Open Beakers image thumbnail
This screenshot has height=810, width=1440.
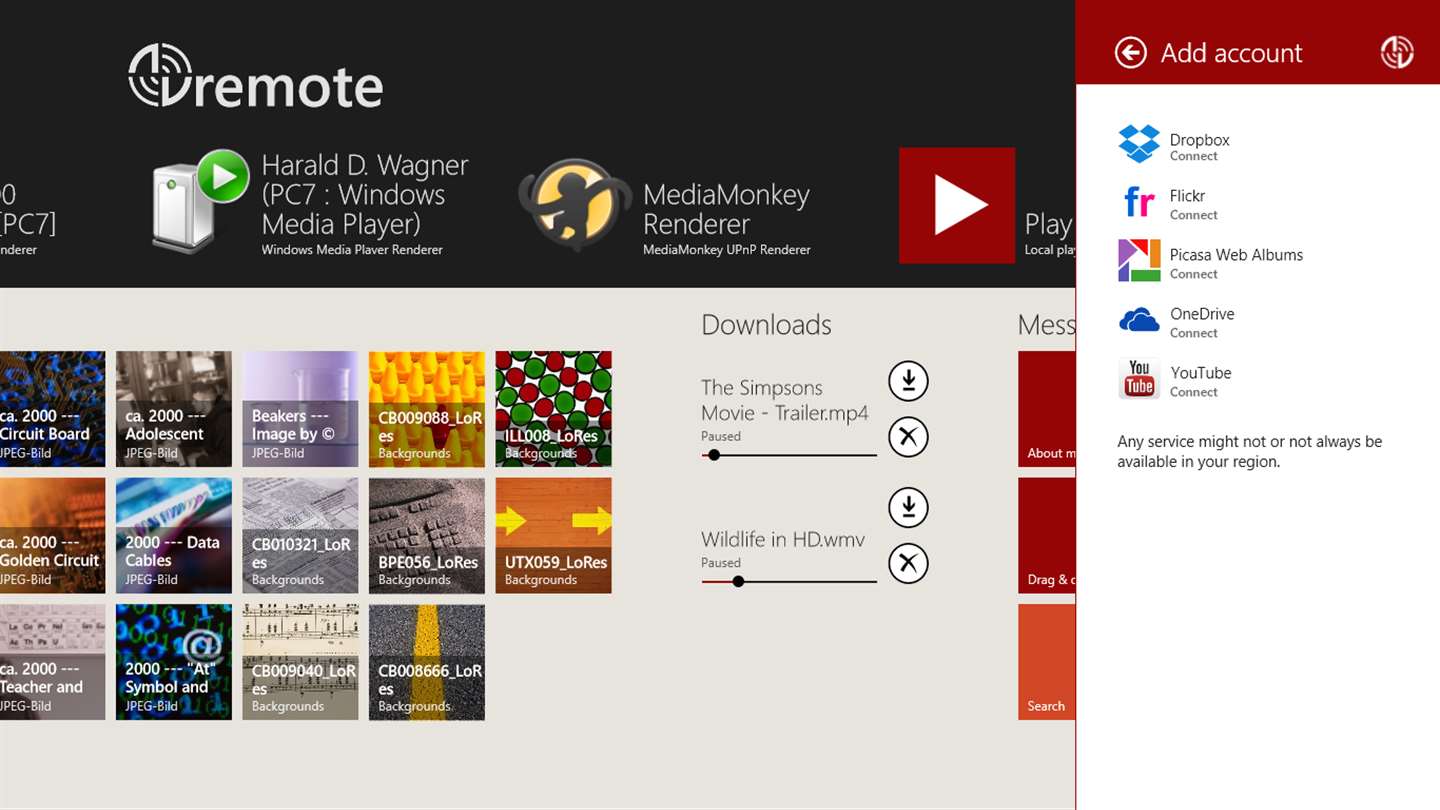click(300, 409)
